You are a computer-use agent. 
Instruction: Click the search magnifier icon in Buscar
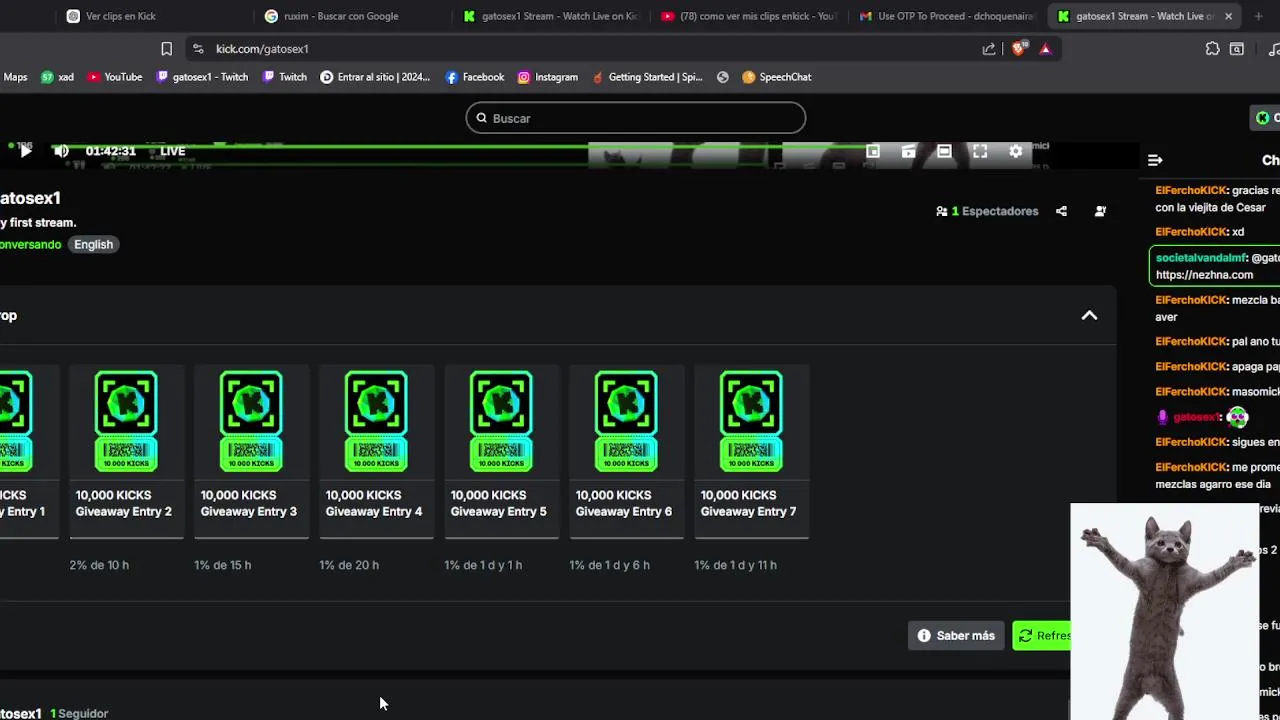[x=481, y=118]
